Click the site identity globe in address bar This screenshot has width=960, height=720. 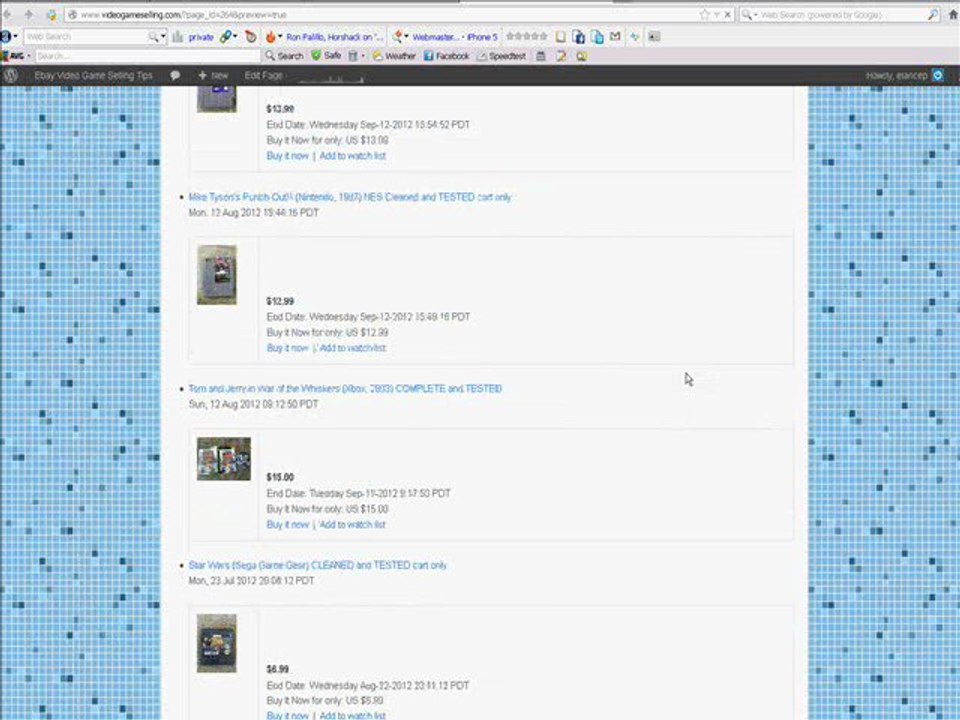[x=72, y=15]
